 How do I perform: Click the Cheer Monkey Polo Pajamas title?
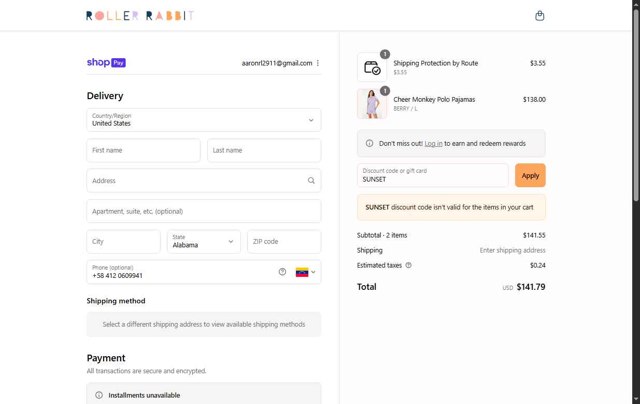(x=434, y=99)
